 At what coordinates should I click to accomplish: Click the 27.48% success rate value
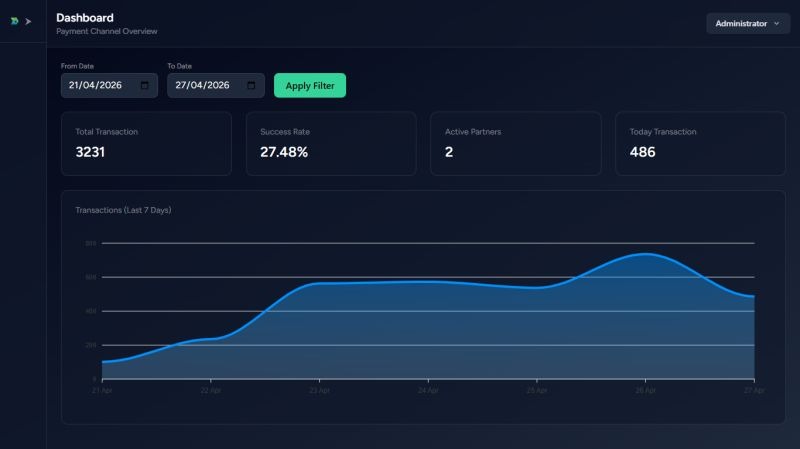284,152
